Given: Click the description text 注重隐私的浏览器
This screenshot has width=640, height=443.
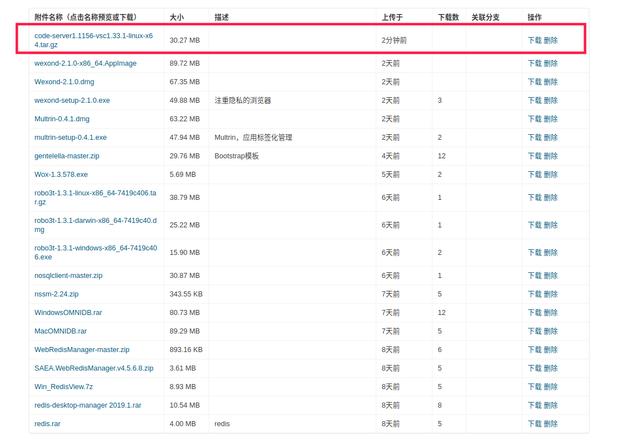Looking at the screenshot, I should tap(243, 100).
